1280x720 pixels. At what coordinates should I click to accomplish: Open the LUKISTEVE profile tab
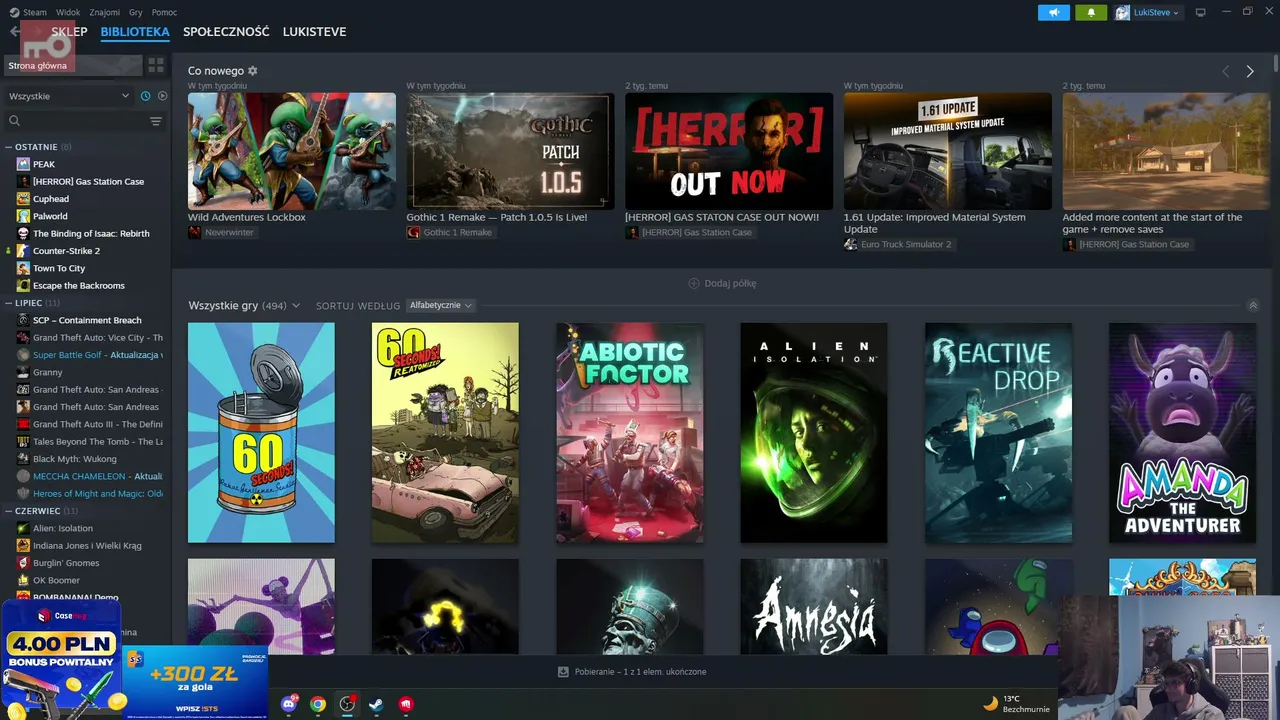pyautogui.click(x=314, y=32)
